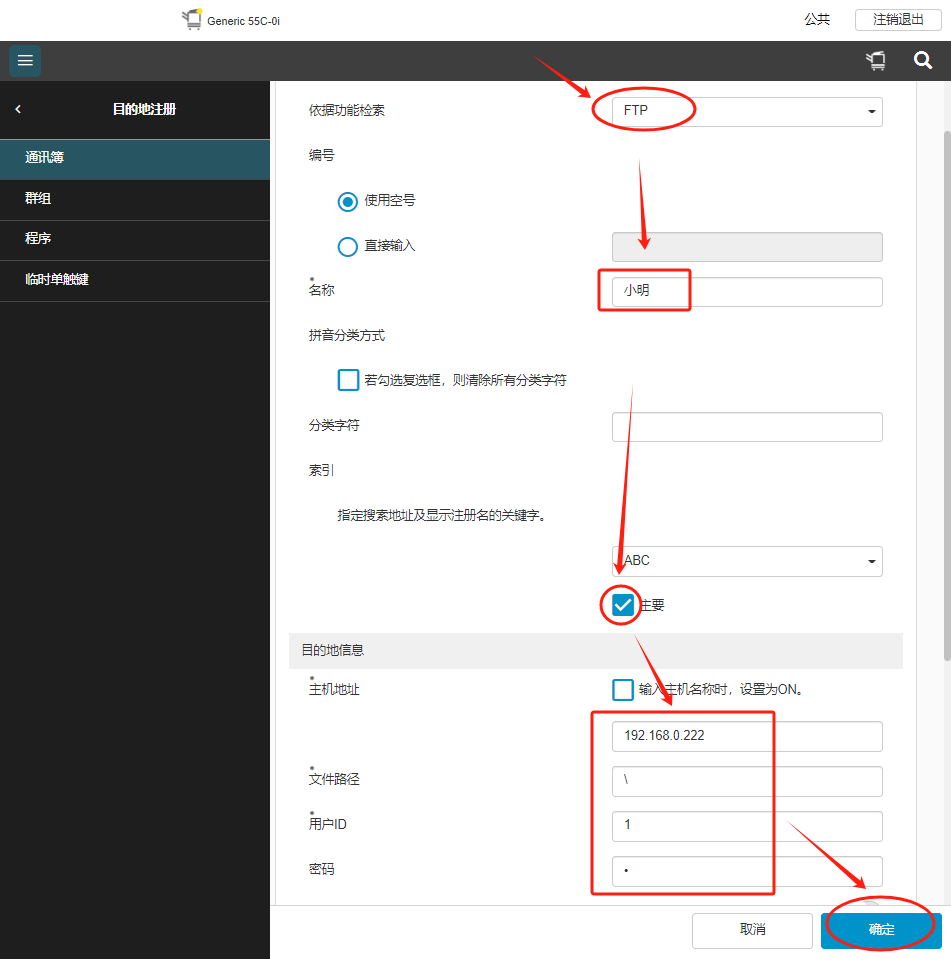Click the search magnifier icon
Screen dimensions: 951x959
(x=922, y=61)
